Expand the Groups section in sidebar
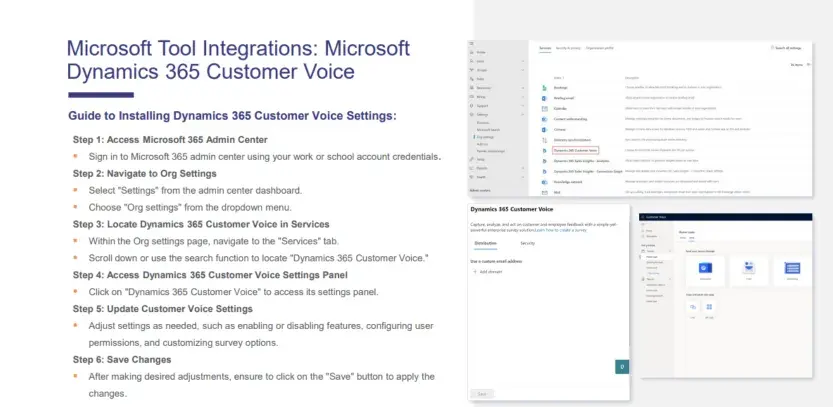The image size is (833, 407). [x=523, y=70]
